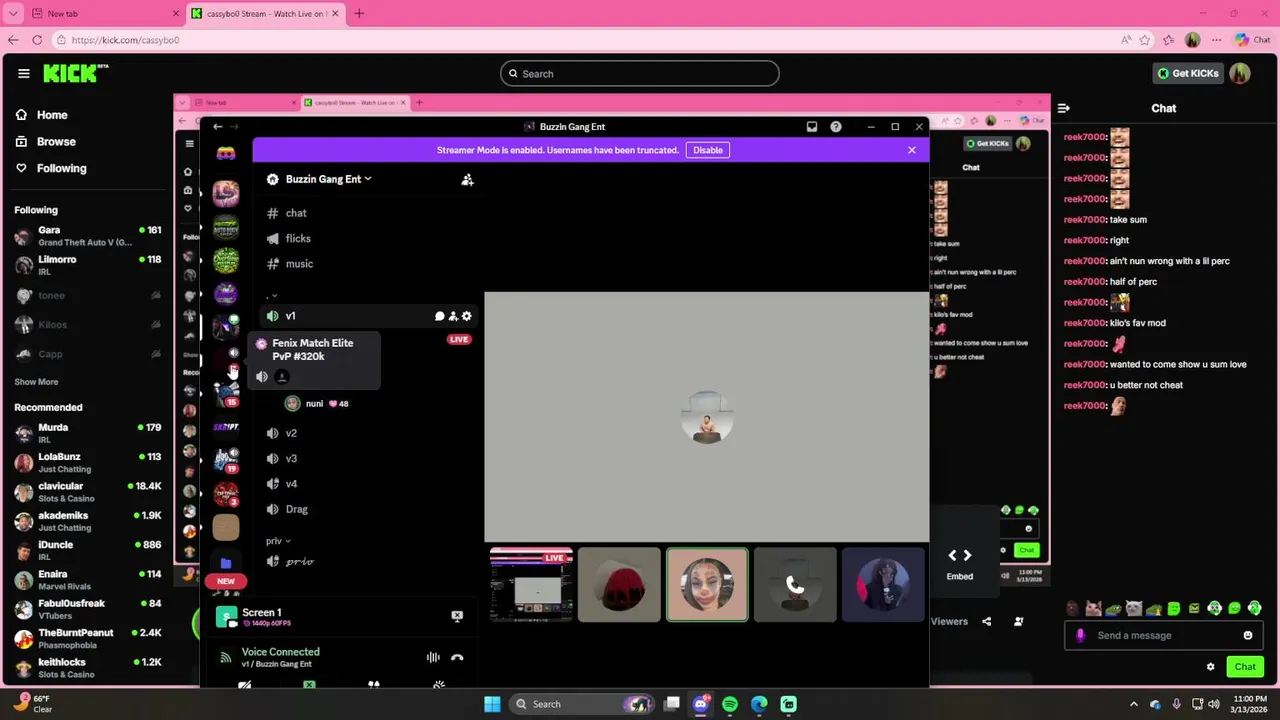The width and height of the screenshot is (1280, 720).
Task: Toggle noise suppression waveform icon
Action: click(x=433, y=657)
